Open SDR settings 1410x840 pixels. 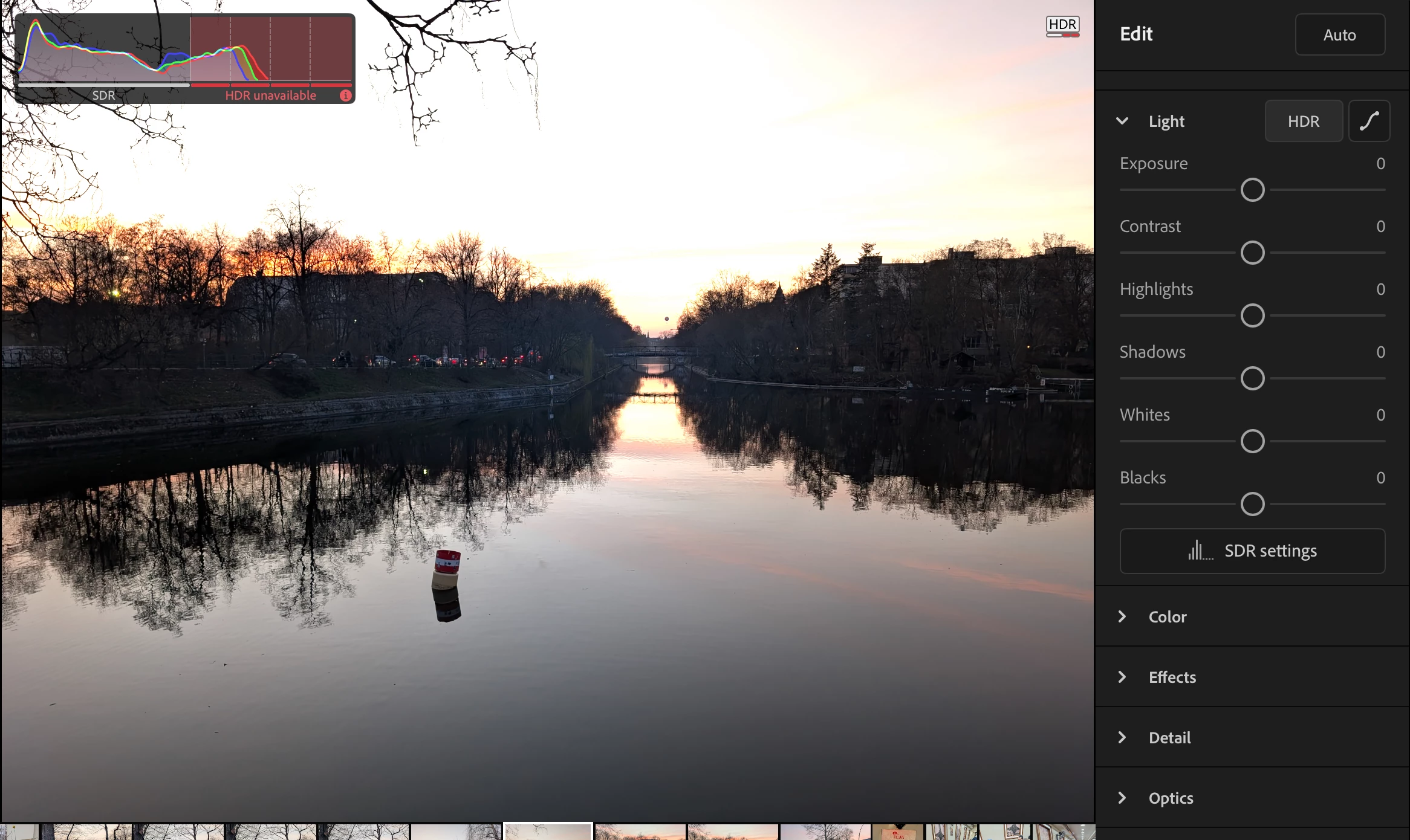pyautogui.click(x=1252, y=551)
